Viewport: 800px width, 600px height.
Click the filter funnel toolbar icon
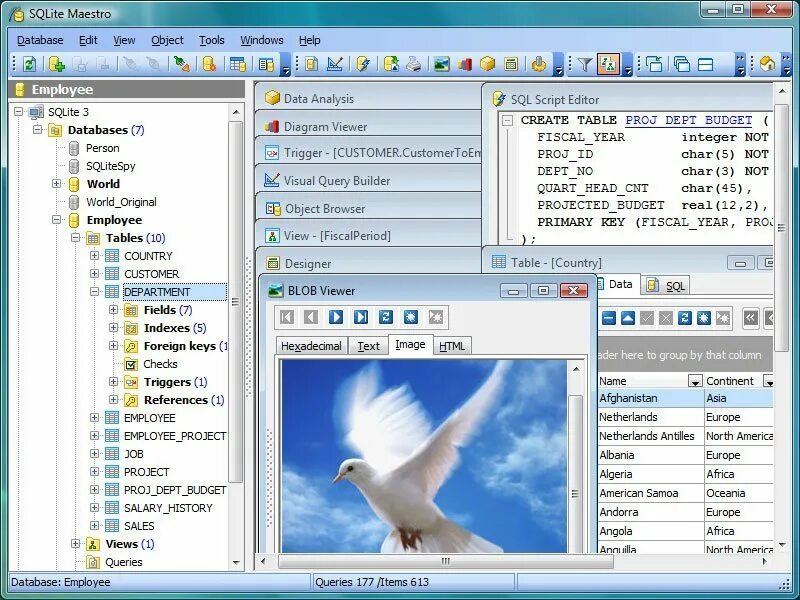585,64
